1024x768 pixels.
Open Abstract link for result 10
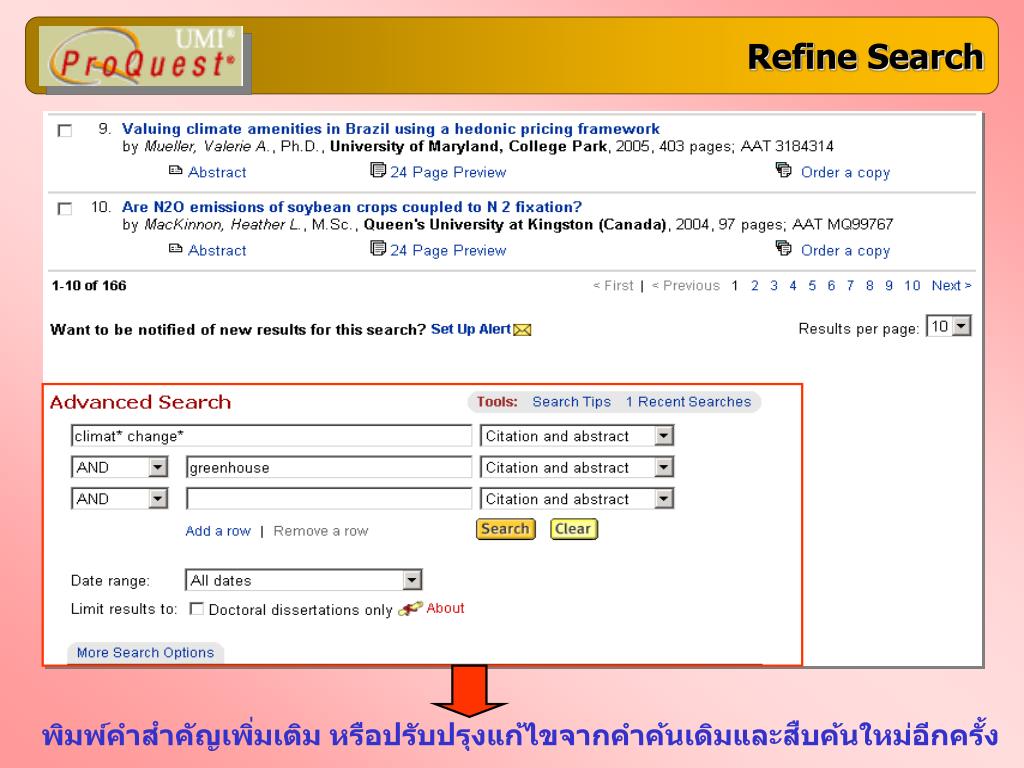[x=217, y=251]
